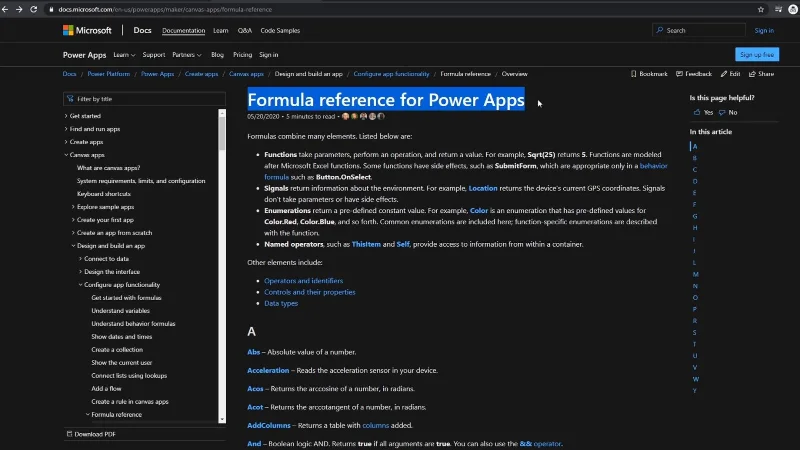Click the Sign up free button
Screen dimensions: 800x450
tap(757, 55)
